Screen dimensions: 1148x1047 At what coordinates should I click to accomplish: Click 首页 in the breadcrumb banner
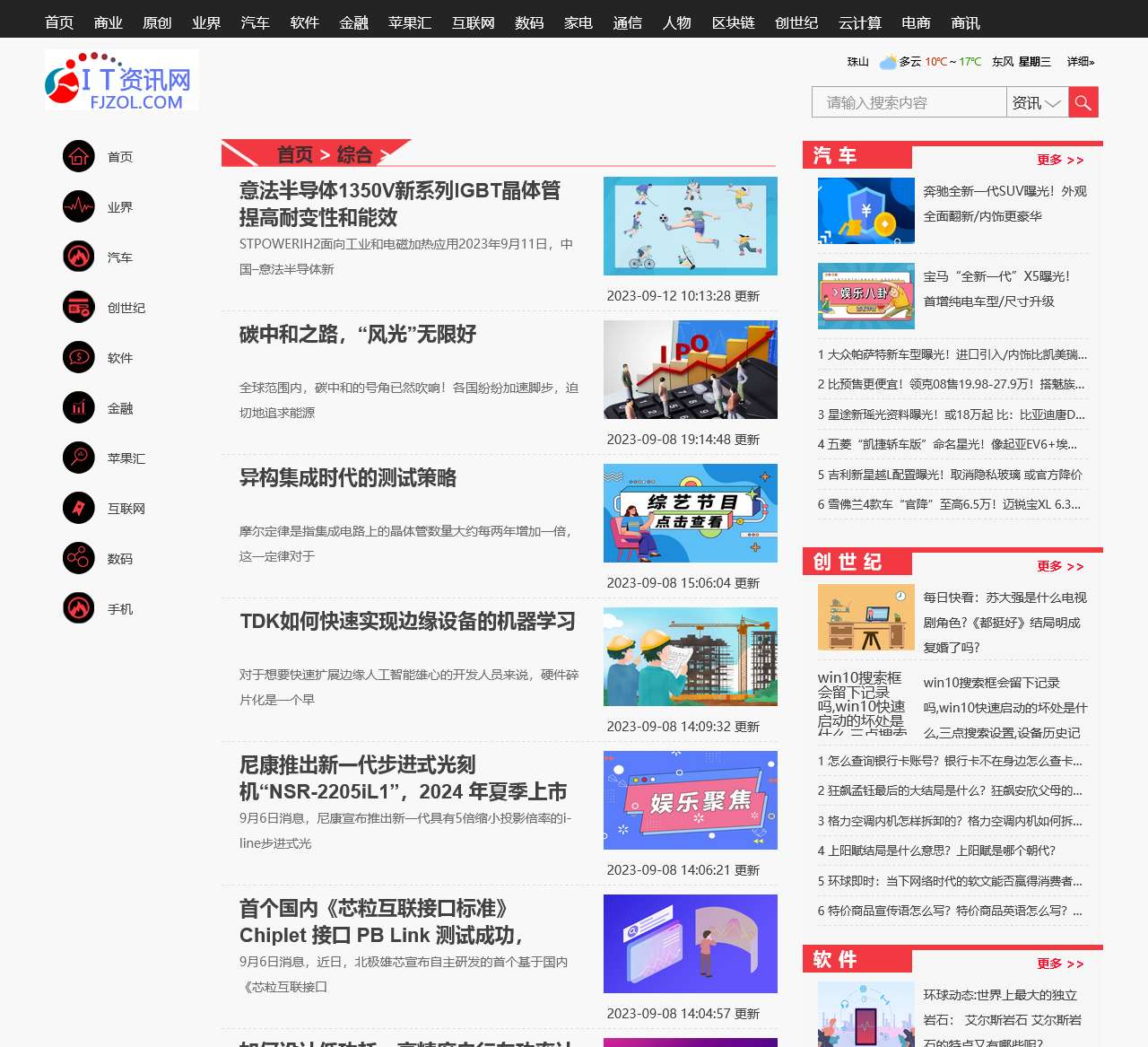click(x=294, y=154)
